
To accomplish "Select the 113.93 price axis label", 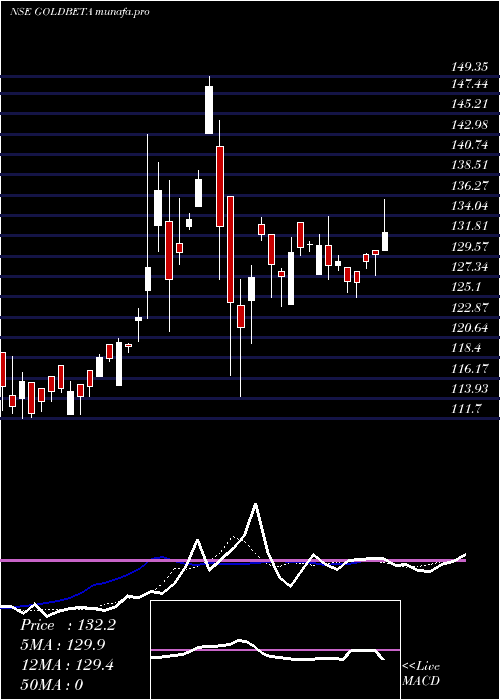I will [x=470, y=389].
